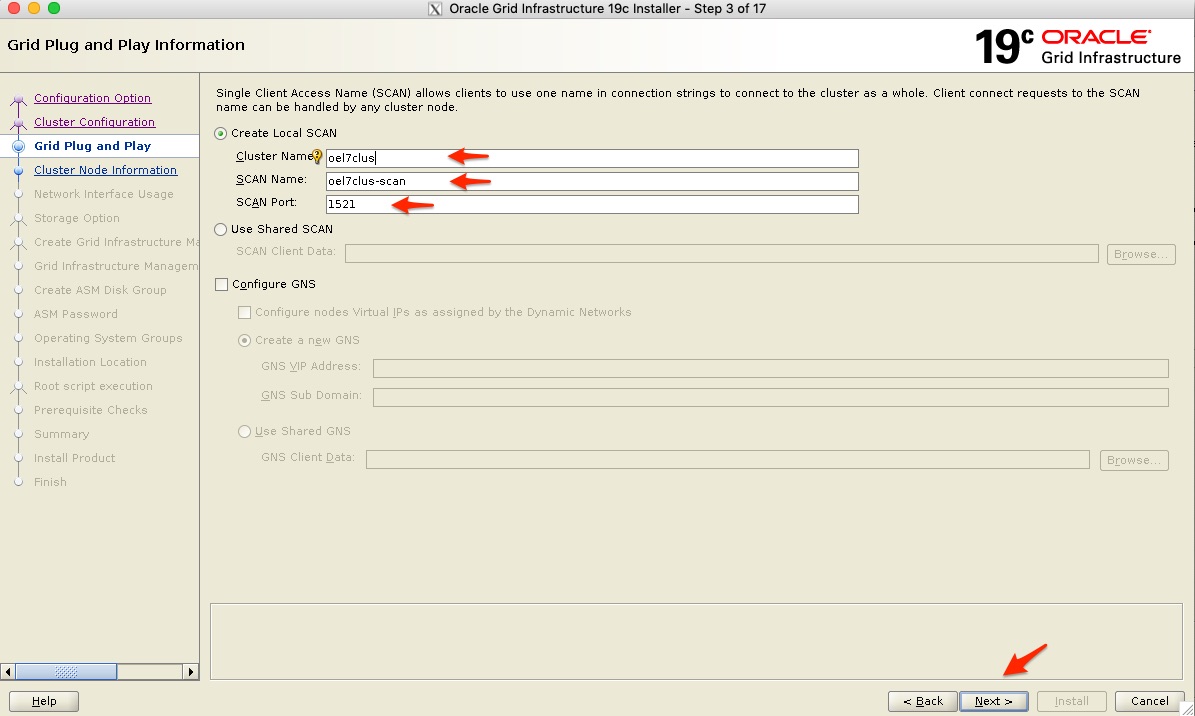1195x716 pixels.
Task: Click Network Interface Usage step
Action: [x=104, y=194]
